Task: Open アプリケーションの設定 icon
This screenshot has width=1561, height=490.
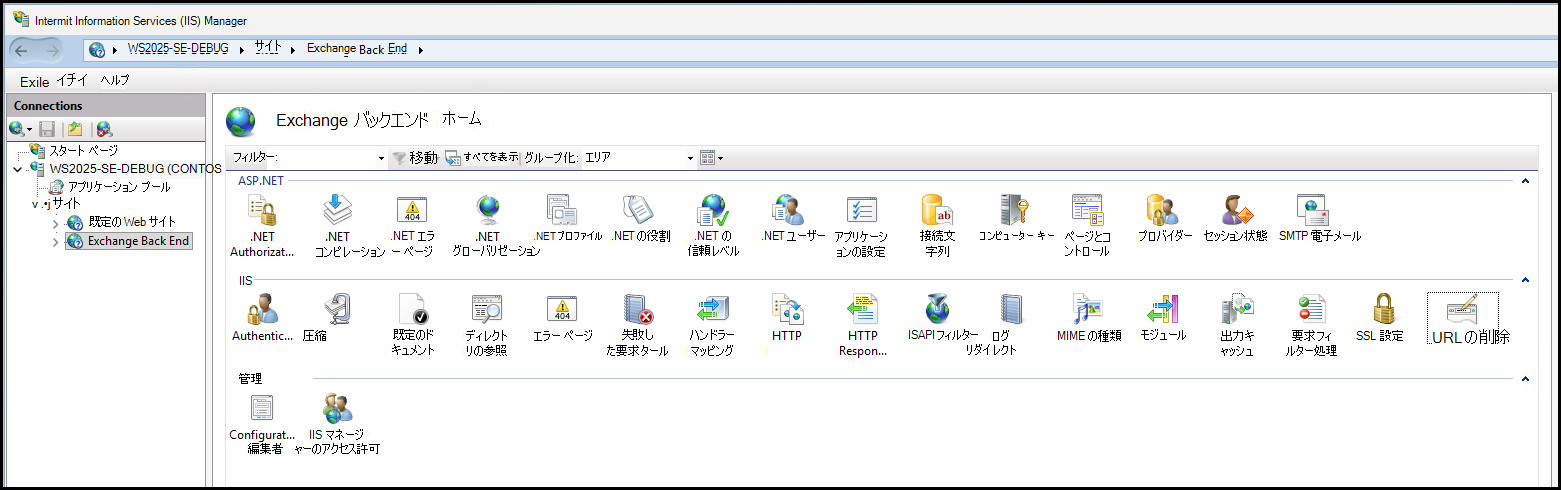Action: [x=862, y=210]
